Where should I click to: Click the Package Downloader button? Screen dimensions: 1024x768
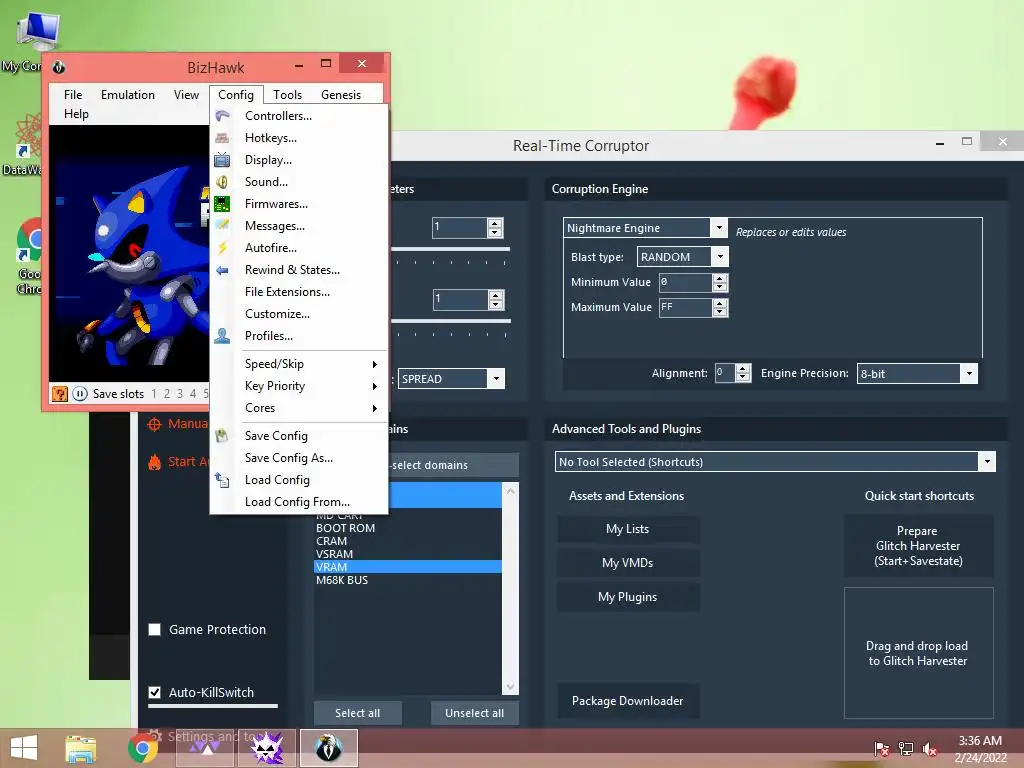click(x=628, y=701)
